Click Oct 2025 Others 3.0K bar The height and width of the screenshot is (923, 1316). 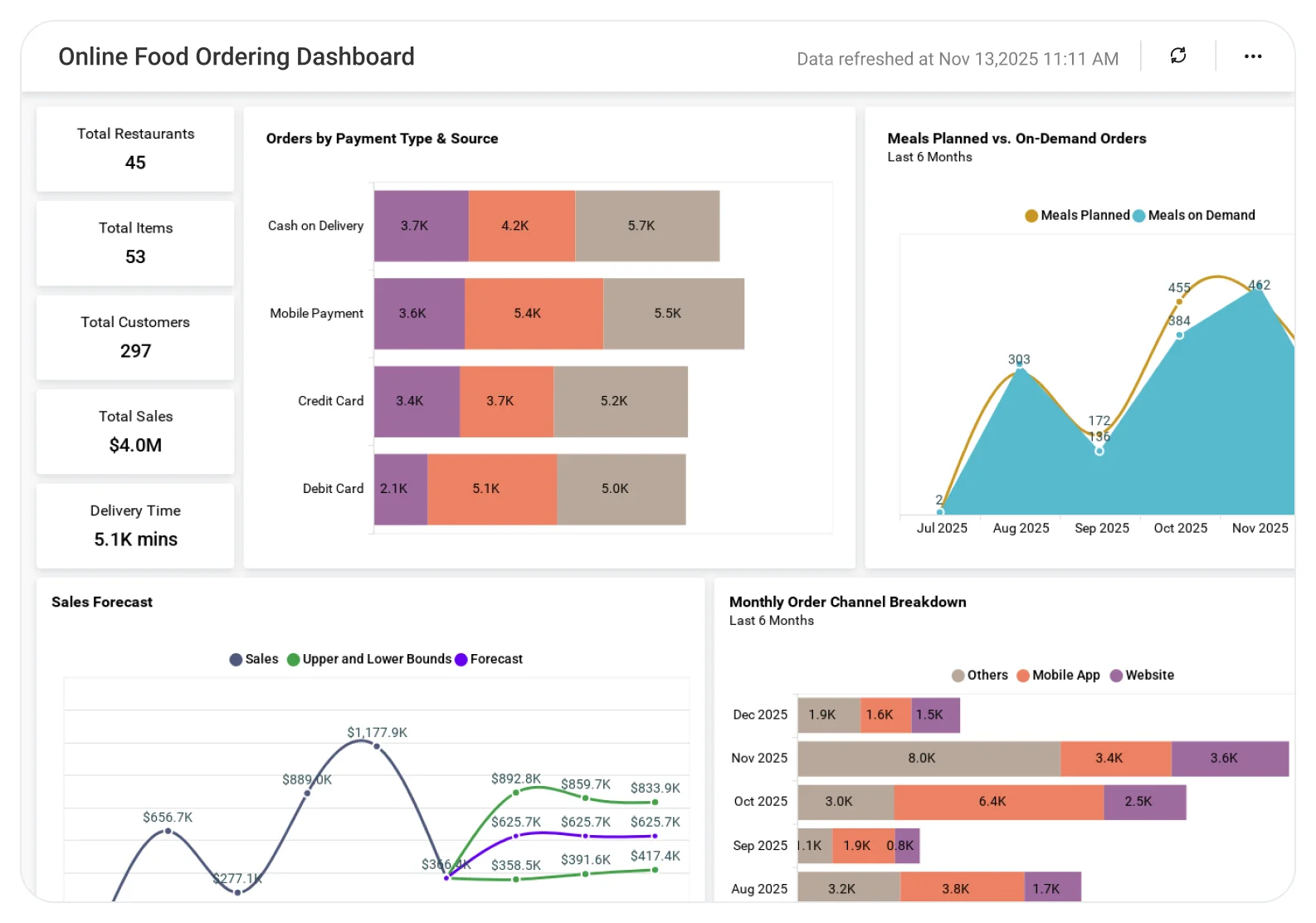846,802
